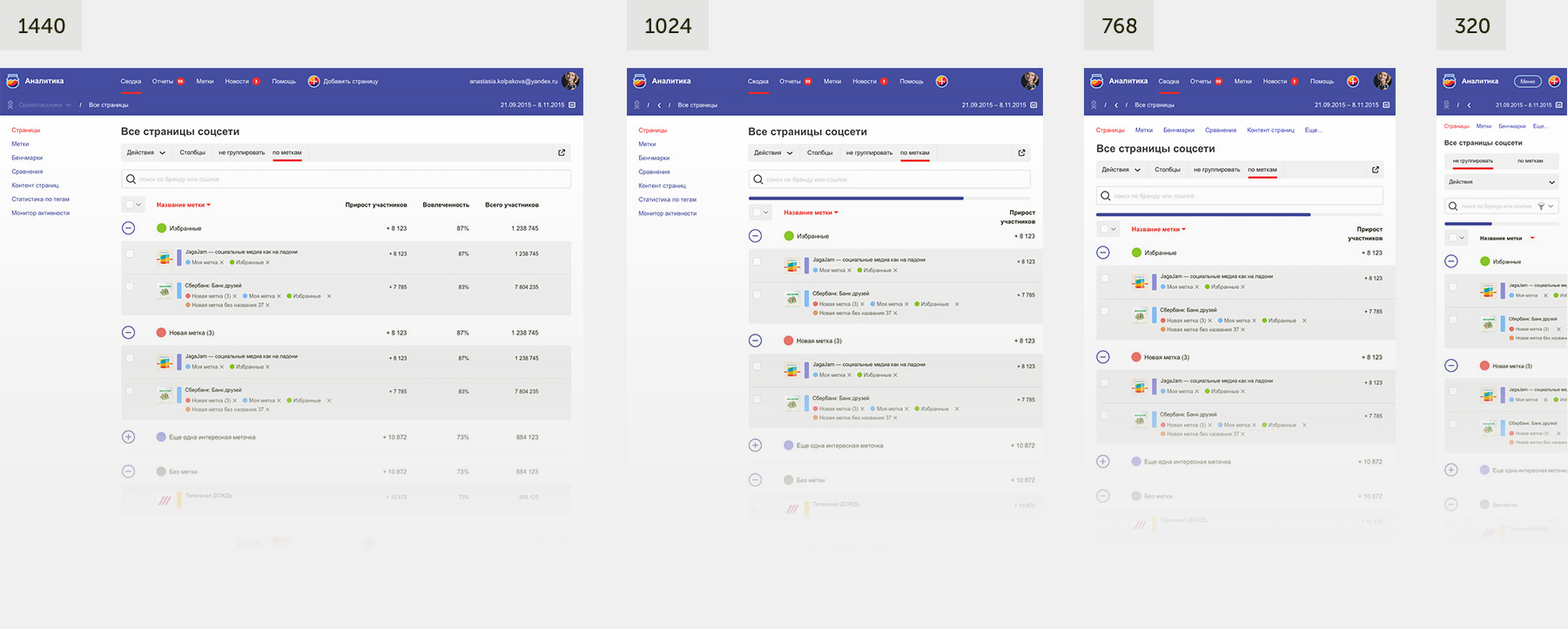Image resolution: width=1568 pixels, height=629 pixels.
Task: Click the 'Добавить страницу' plus icon in the 1440 layout
Action: 314,81
